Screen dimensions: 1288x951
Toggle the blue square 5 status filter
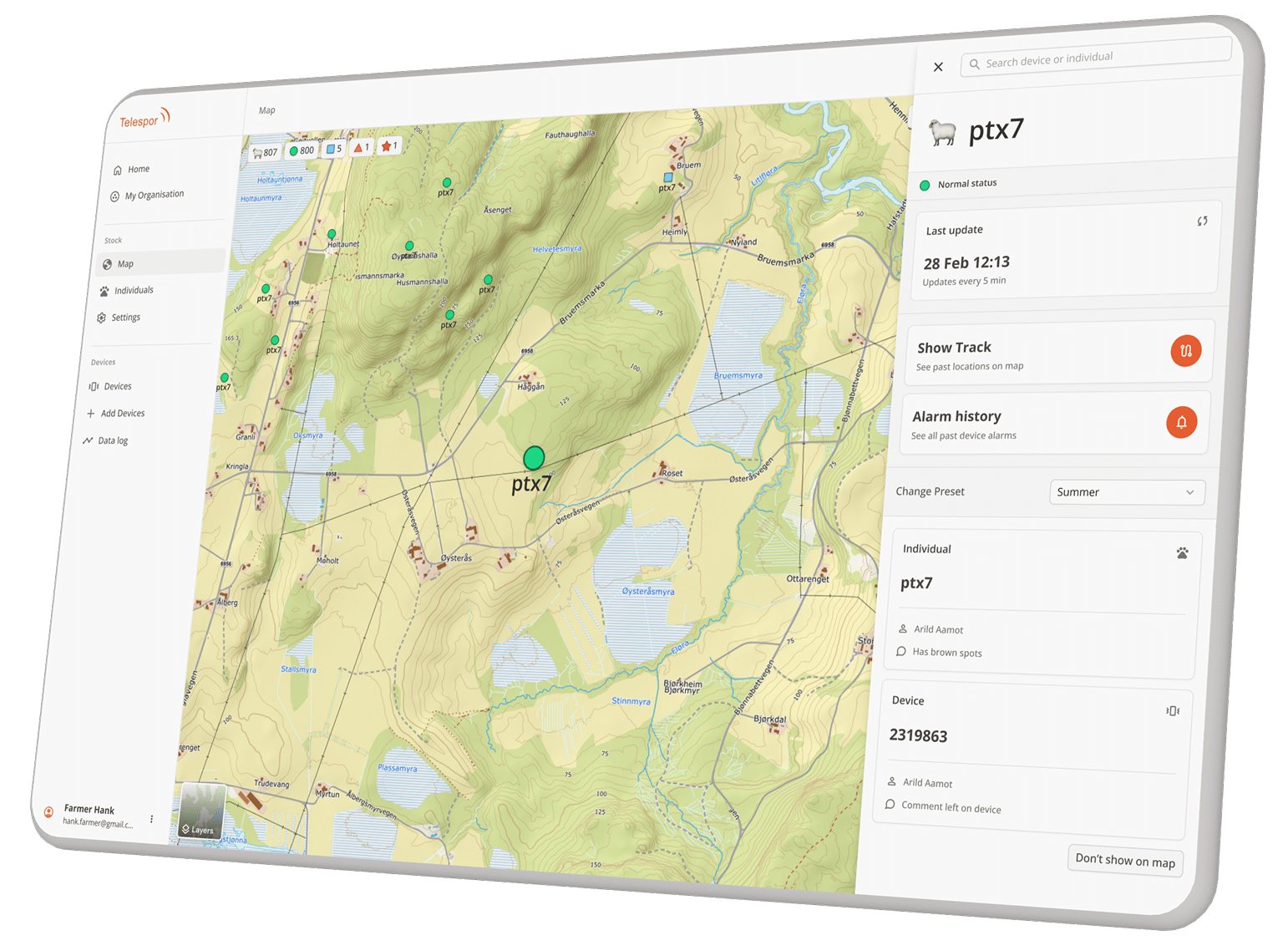pos(334,149)
